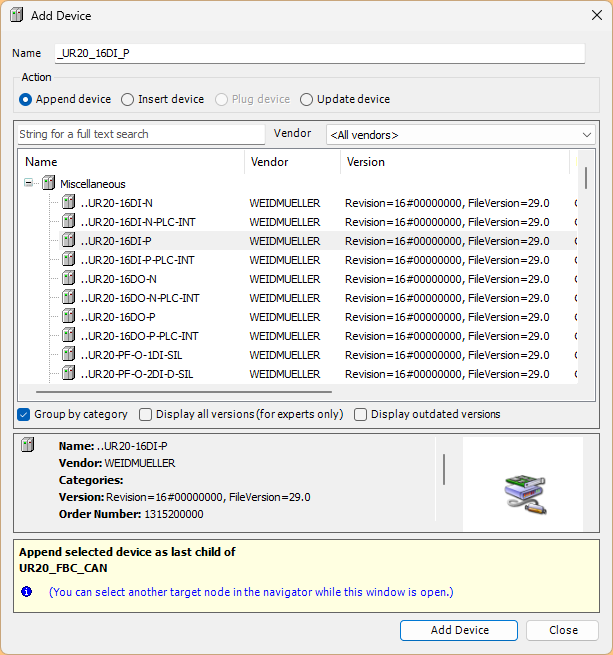This screenshot has width=613, height=655.
Task: Enable Display all versions for experts only
Action: point(145,414)
